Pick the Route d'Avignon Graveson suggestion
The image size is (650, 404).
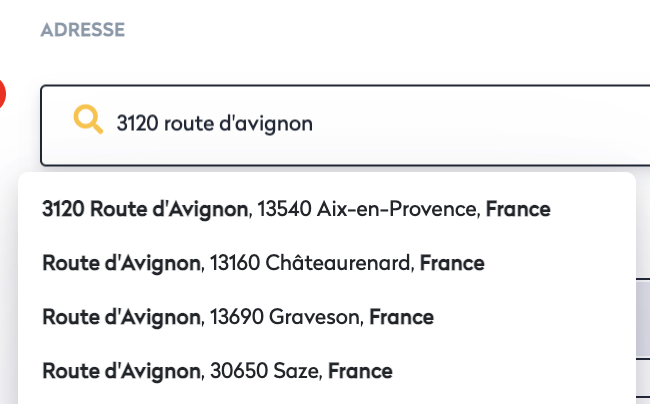click(x=238, y=318)
